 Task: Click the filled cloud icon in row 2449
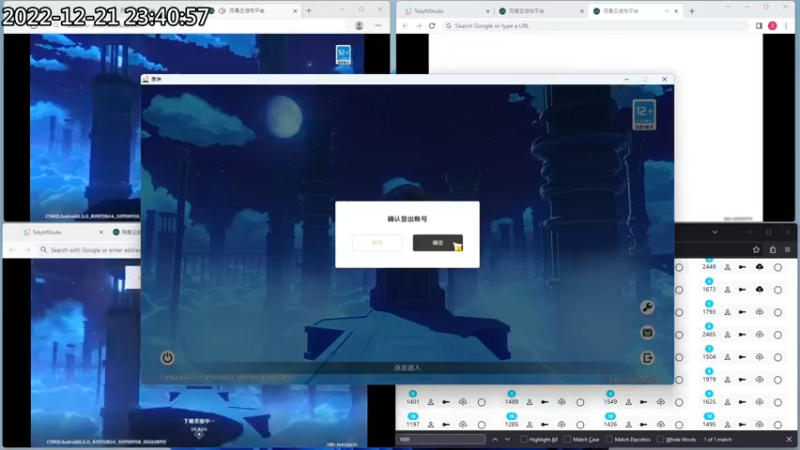760,267
